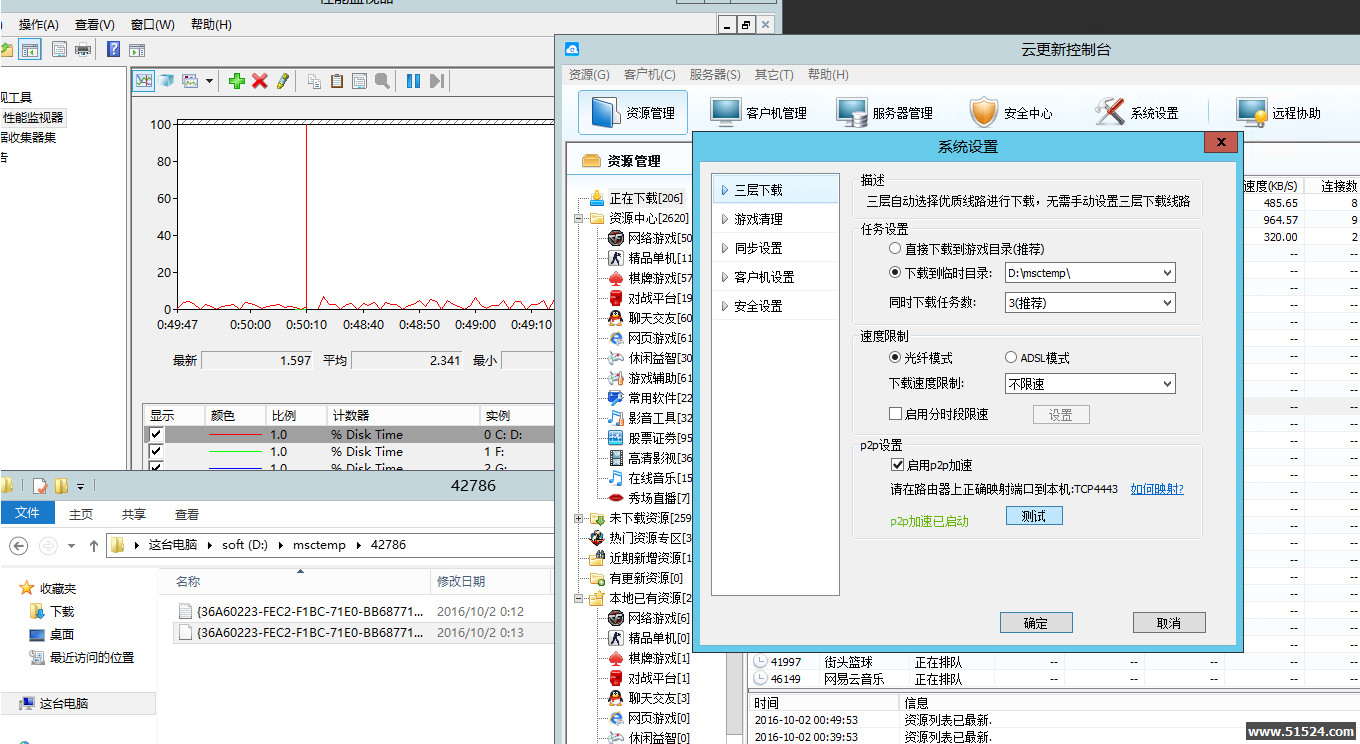This screenshot has width=1360, height=744.
Task: Open the 下载到临时目录 path dropdown
Action: 1167,273
